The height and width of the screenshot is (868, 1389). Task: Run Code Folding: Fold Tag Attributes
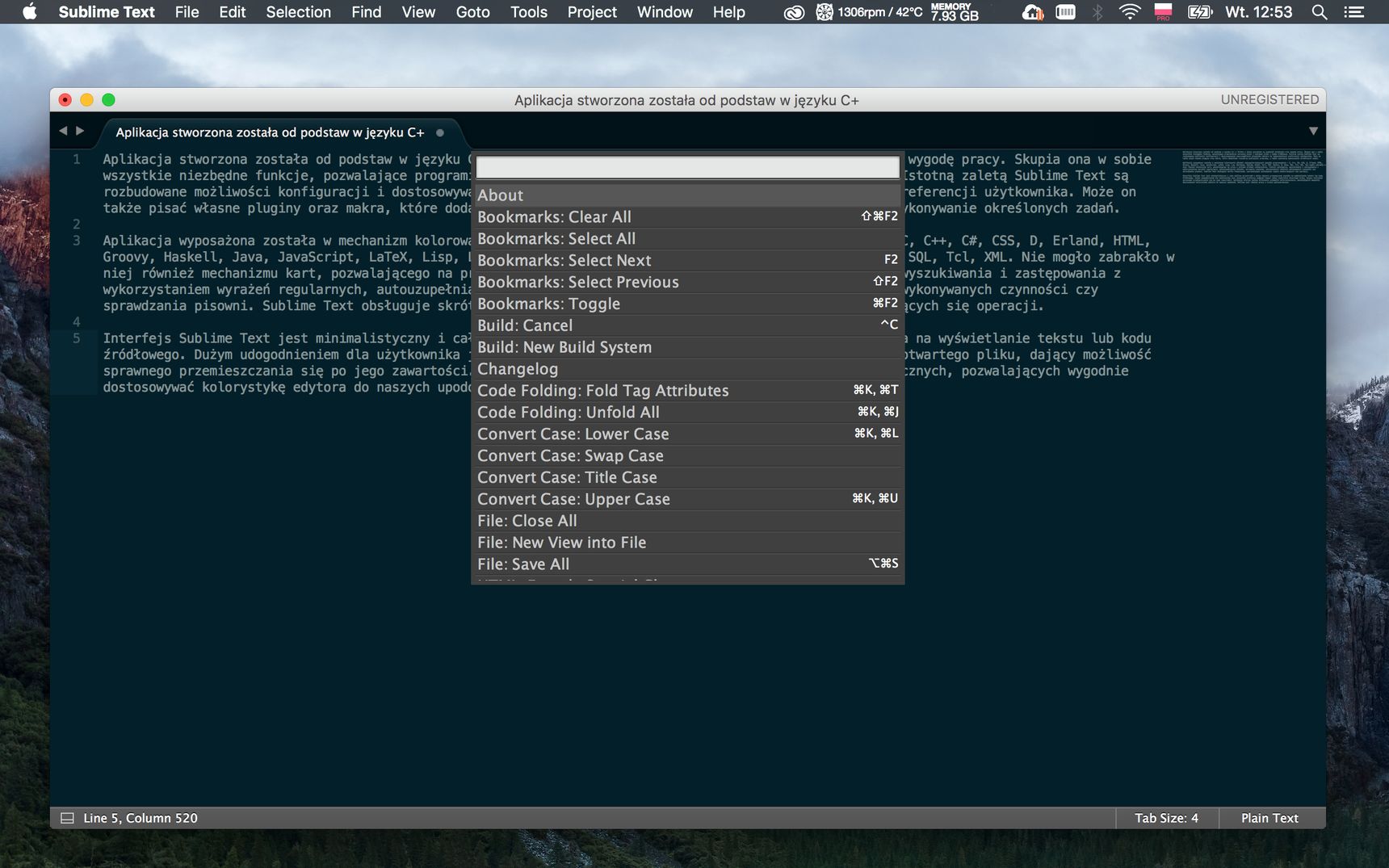point(687,392)
